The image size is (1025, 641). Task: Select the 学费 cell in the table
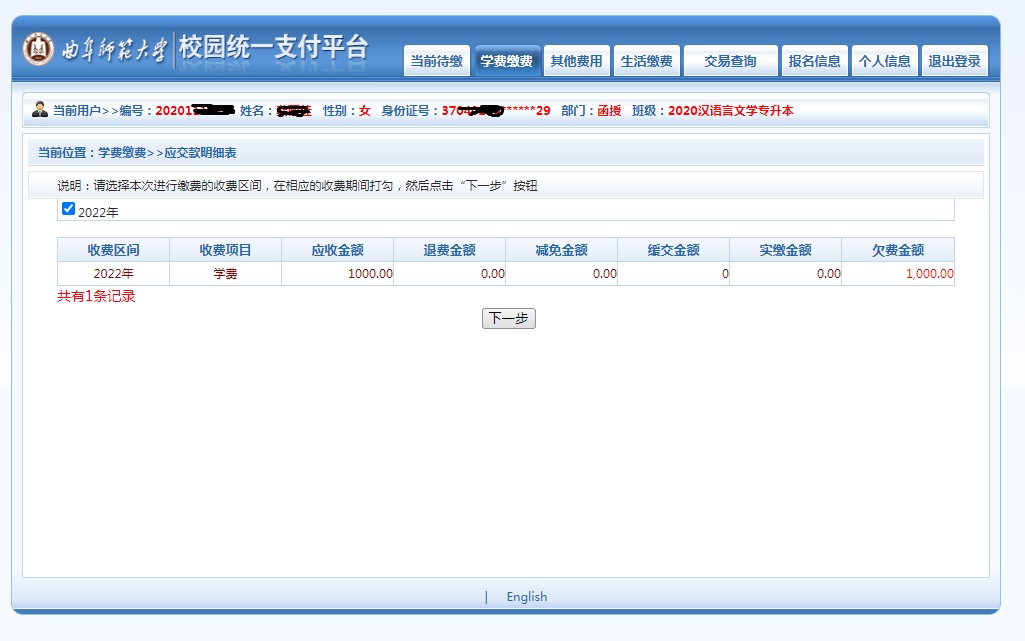coord(225,274)
